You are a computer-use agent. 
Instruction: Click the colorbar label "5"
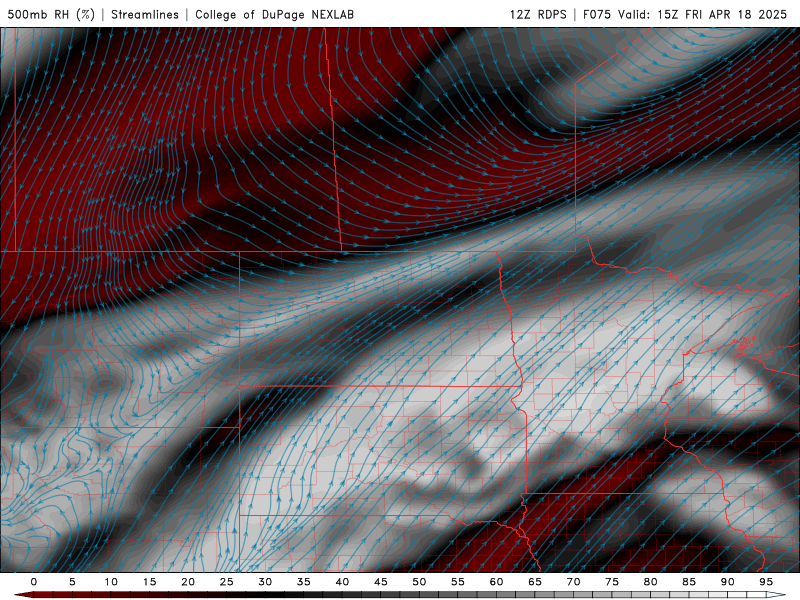(72, 582)
